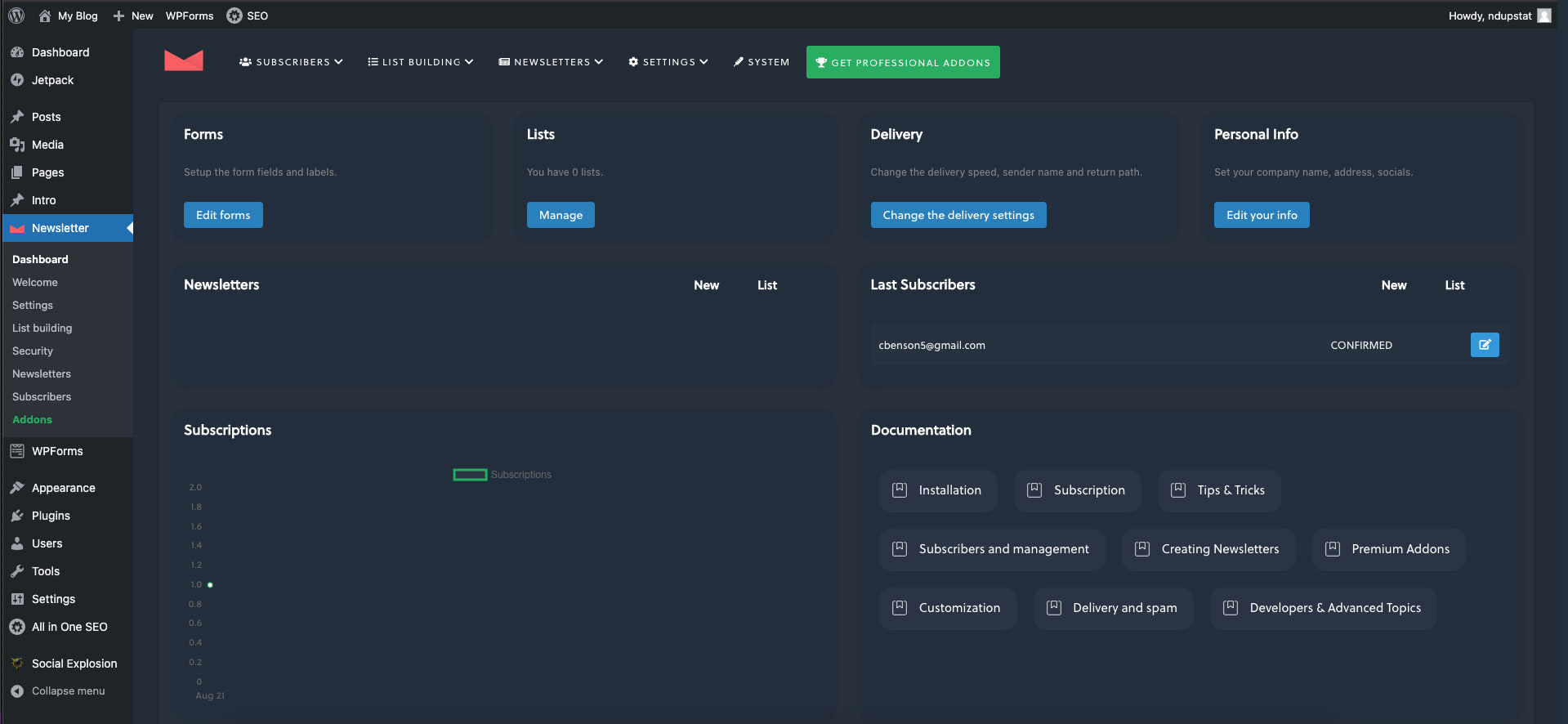The width and height of the screenshot is (1568, 724).
Task: Click New link in Last Subscribers
Action: [1394, 285]
